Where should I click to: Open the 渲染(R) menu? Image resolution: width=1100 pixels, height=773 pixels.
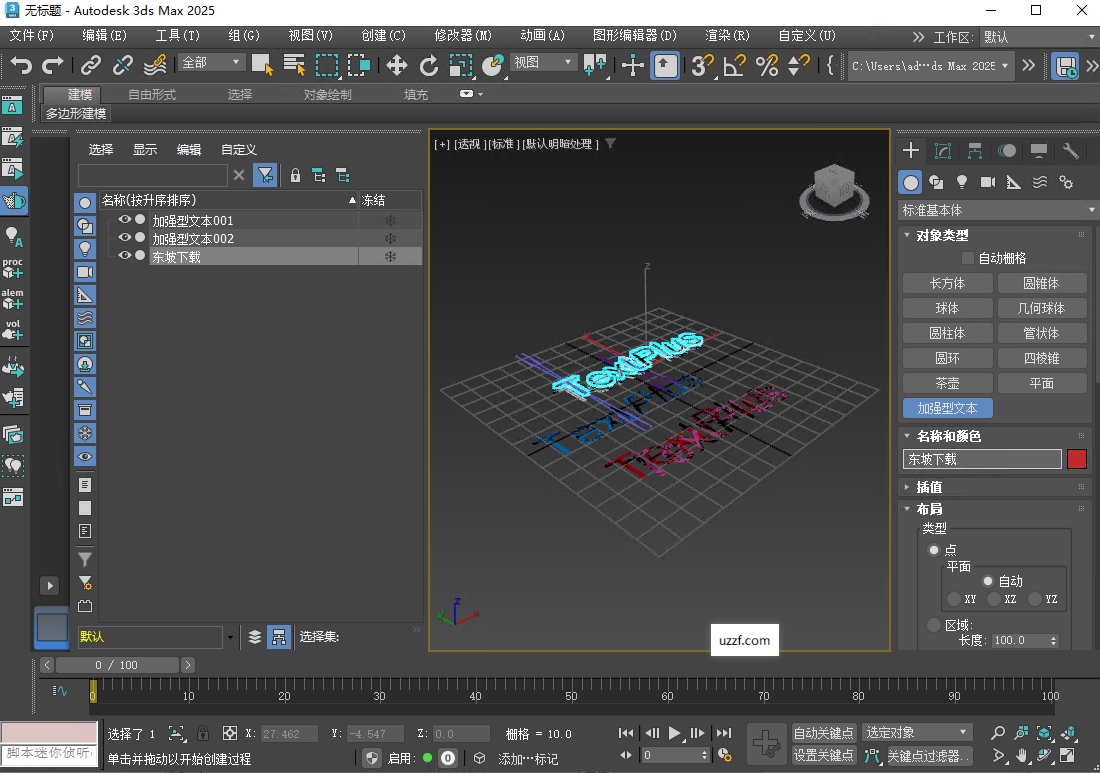pos(727,35)
